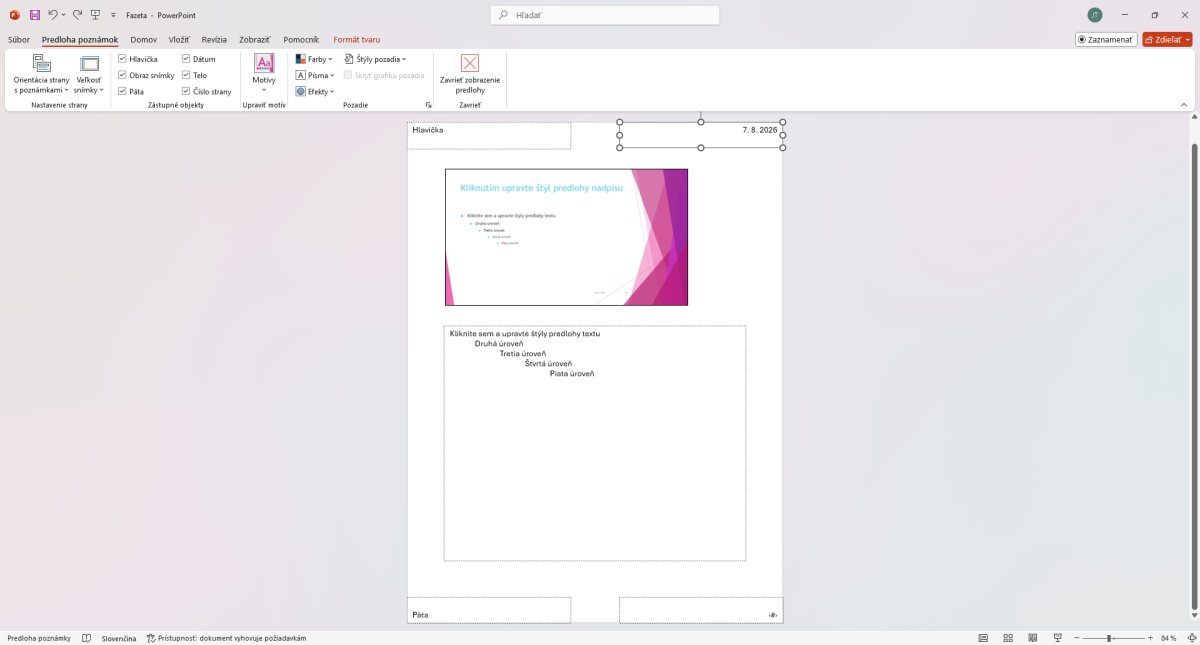Viewport: 1200px width, 645px height.
Task: Uncheck the Hlavička checkbox
Action: (122, 59)
